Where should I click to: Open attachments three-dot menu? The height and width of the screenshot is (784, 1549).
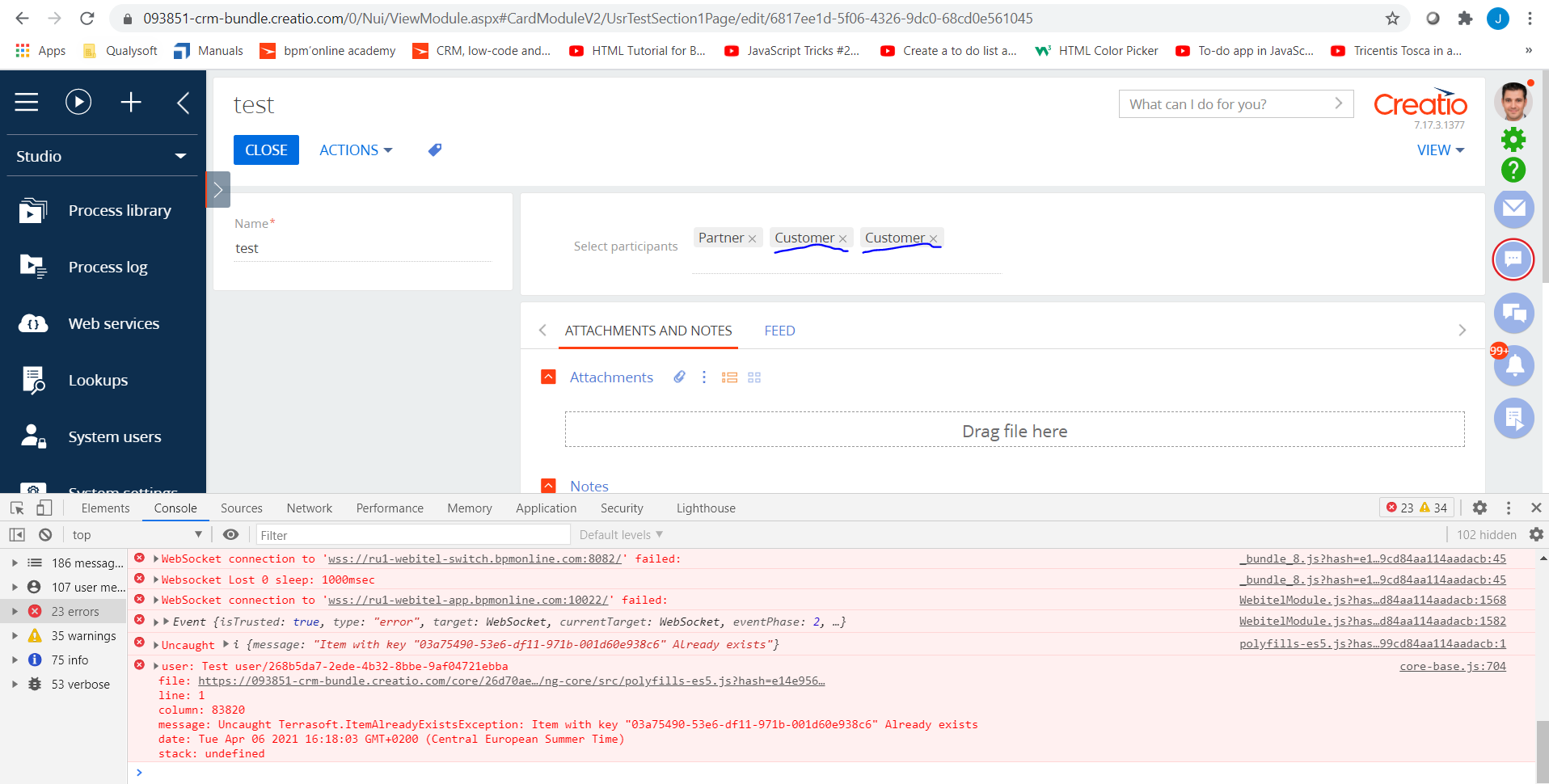coord(704,377)
